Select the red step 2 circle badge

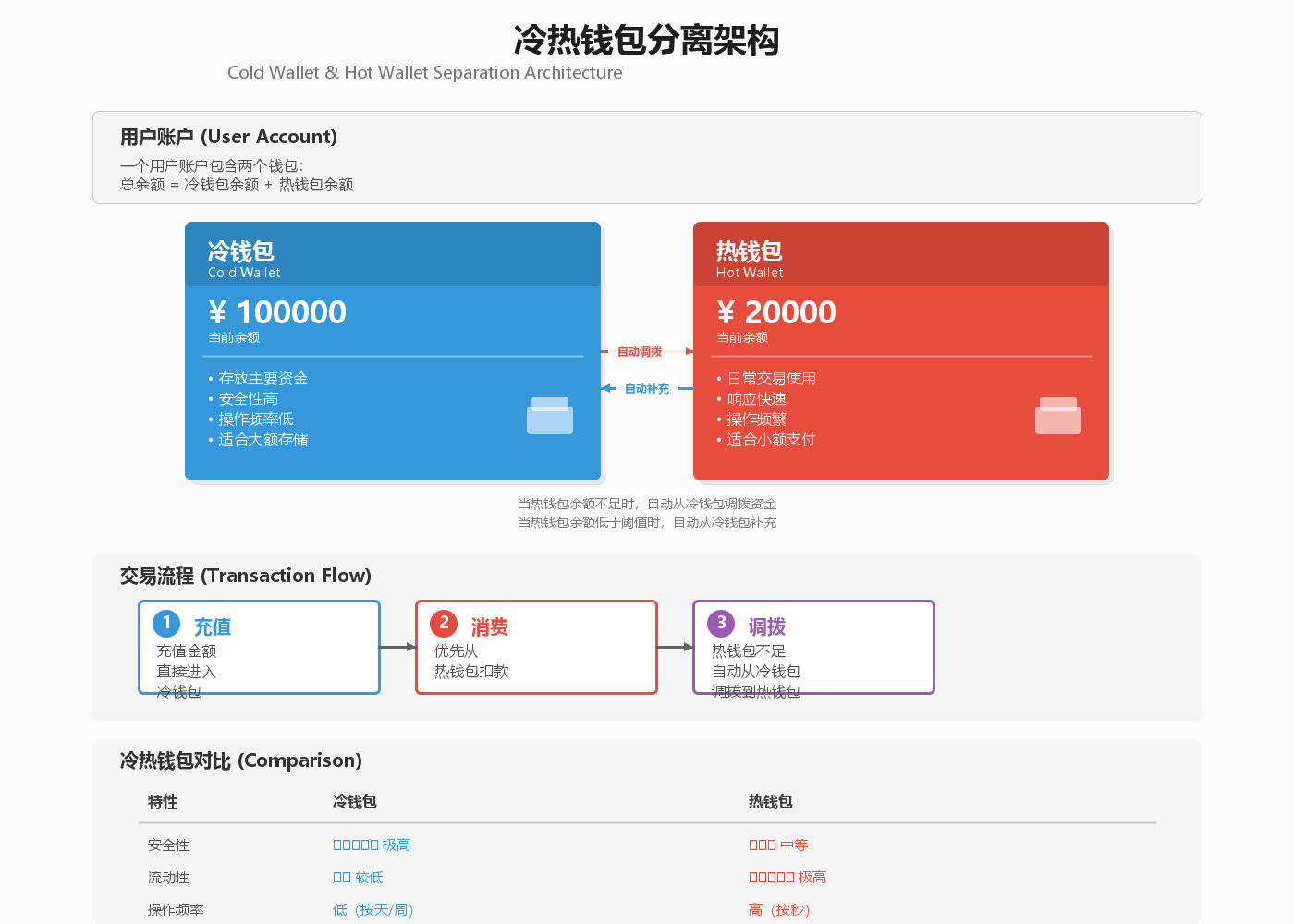point(444,624)
